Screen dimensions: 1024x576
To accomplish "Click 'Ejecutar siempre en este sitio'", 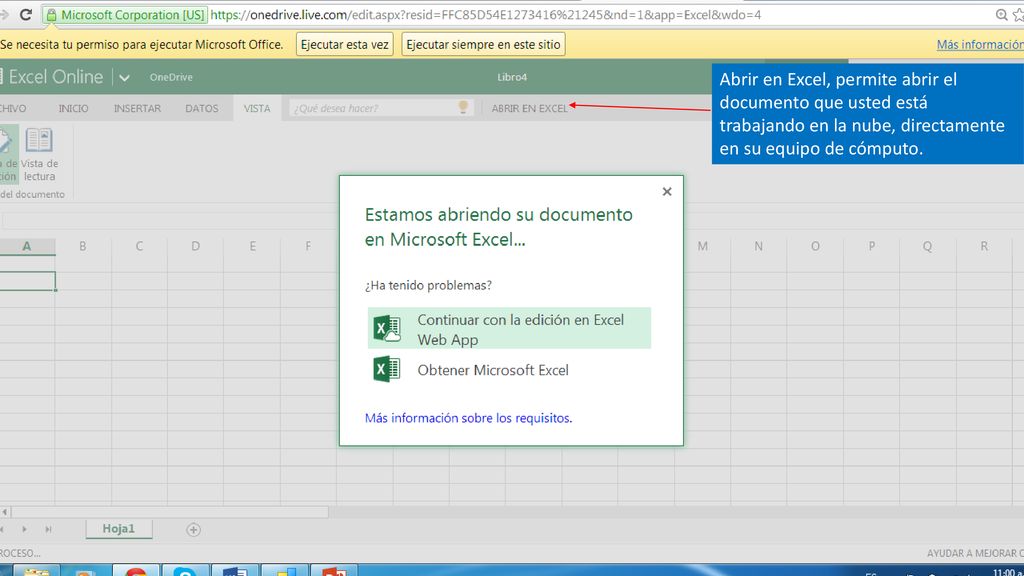I will coord(483,44).
